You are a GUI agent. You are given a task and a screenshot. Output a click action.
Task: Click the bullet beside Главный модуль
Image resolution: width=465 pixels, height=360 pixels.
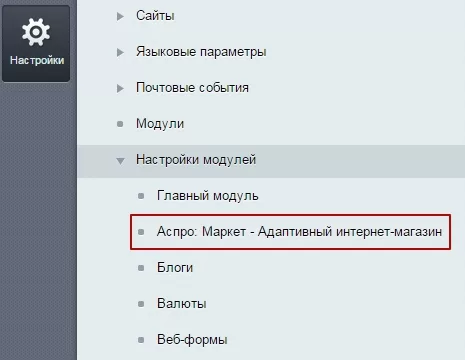click(141, 196)
